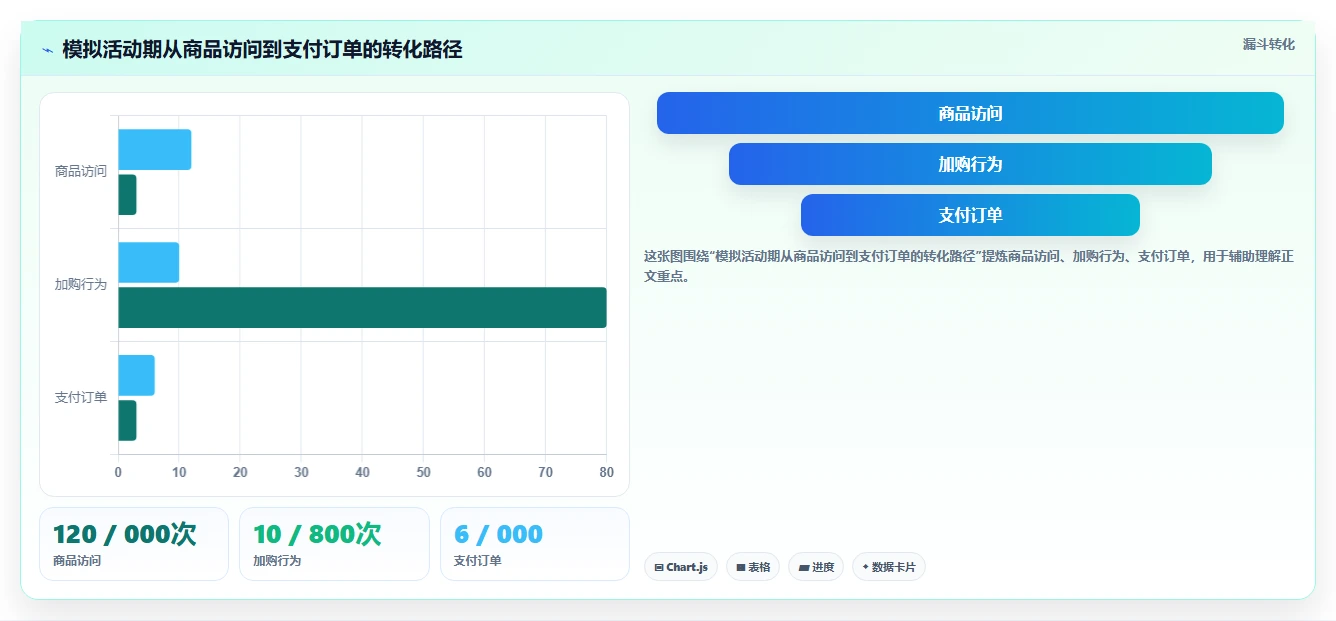Viewport: 1336px width, 621px height.
Task: Click the light blue bar for 商品访问
Action: pyautogui.click(x=155, y=149)
